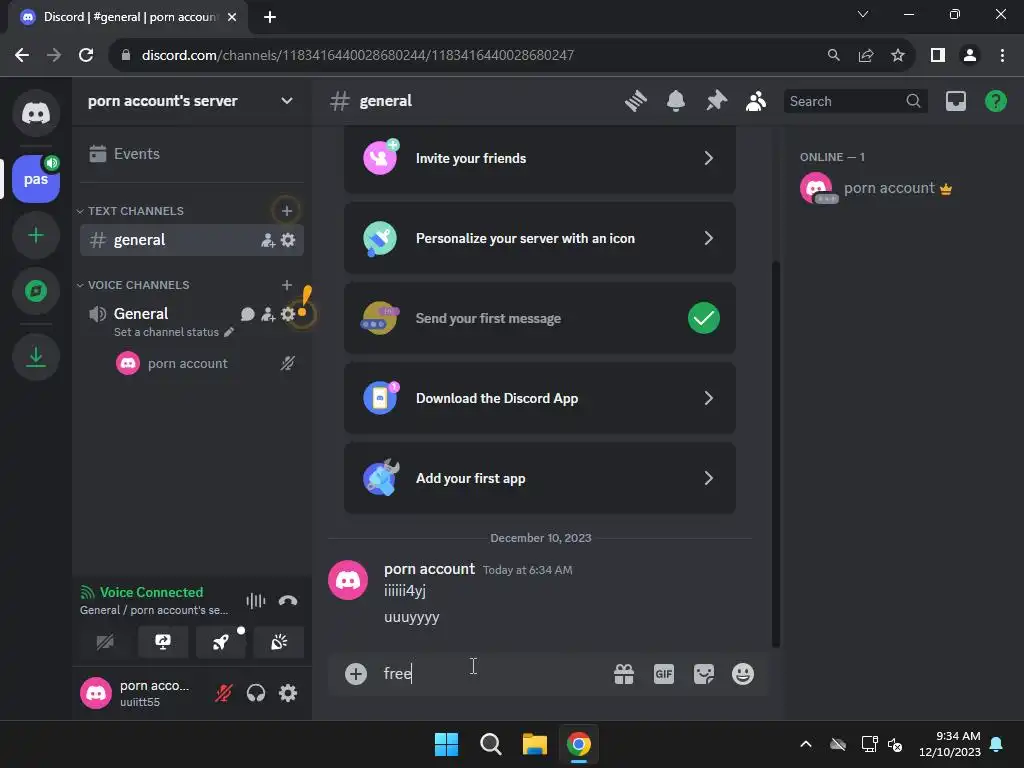Toggle deafen headphones icon
Image resolution: width=1024 pixels, height=768 pixels.
tap(256, 693)
